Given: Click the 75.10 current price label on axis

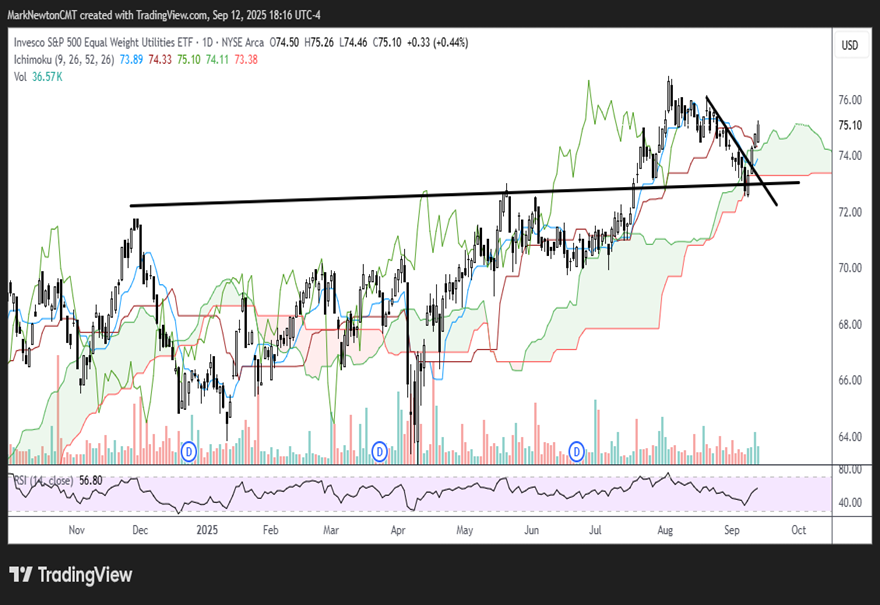Looking at the screenshot, I should coord(850,125).
